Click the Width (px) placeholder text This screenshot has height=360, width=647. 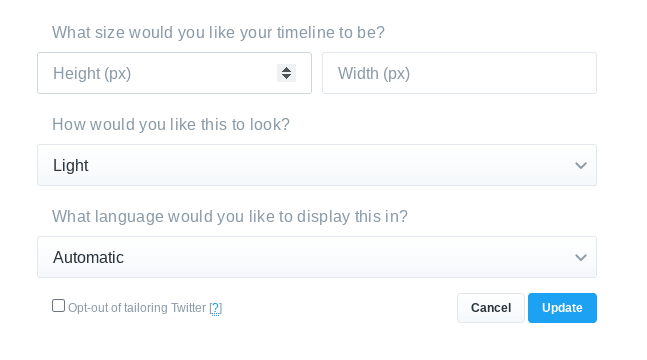tap(374, 73)
